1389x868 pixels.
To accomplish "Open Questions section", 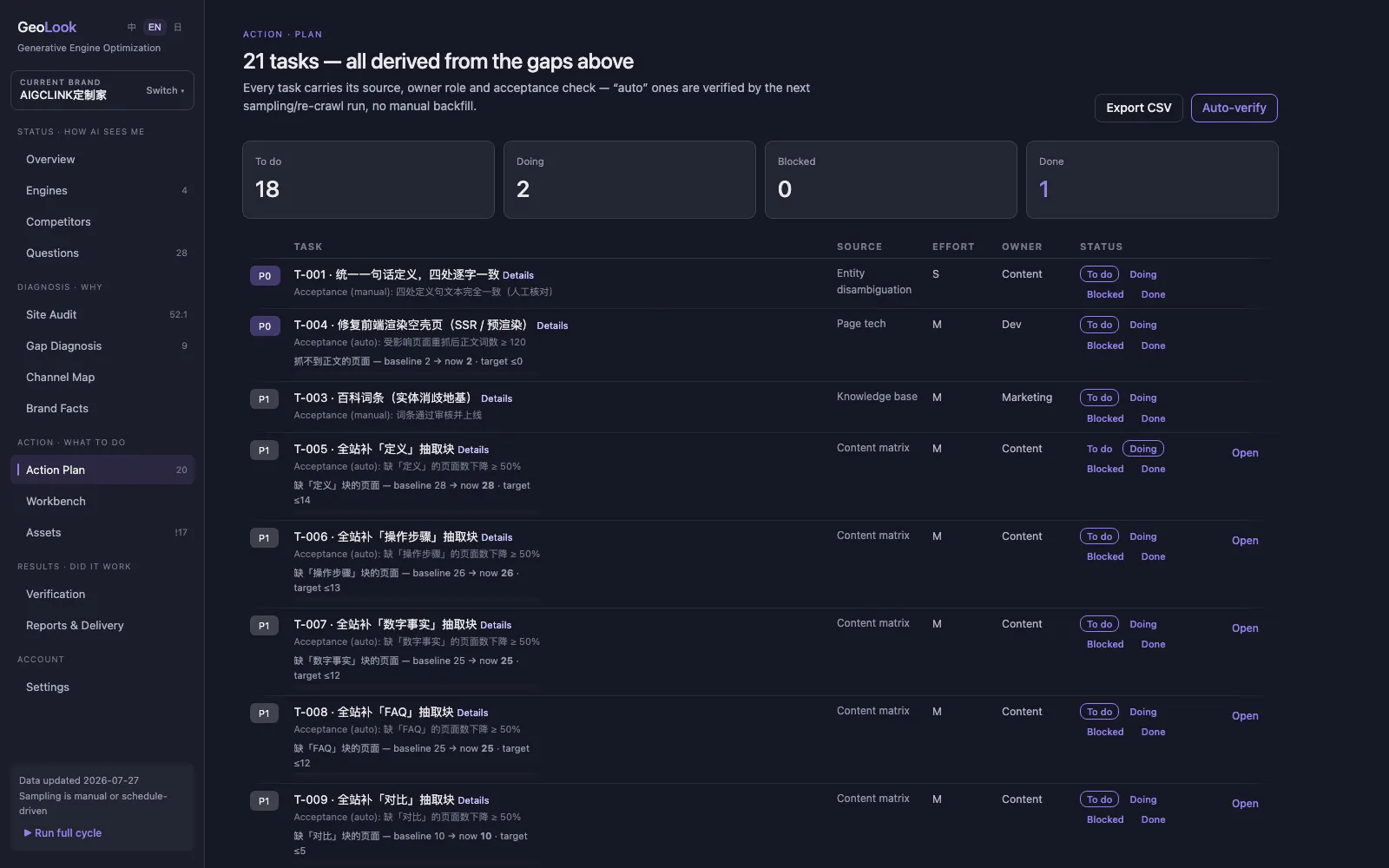I will (x=102, y=253).
